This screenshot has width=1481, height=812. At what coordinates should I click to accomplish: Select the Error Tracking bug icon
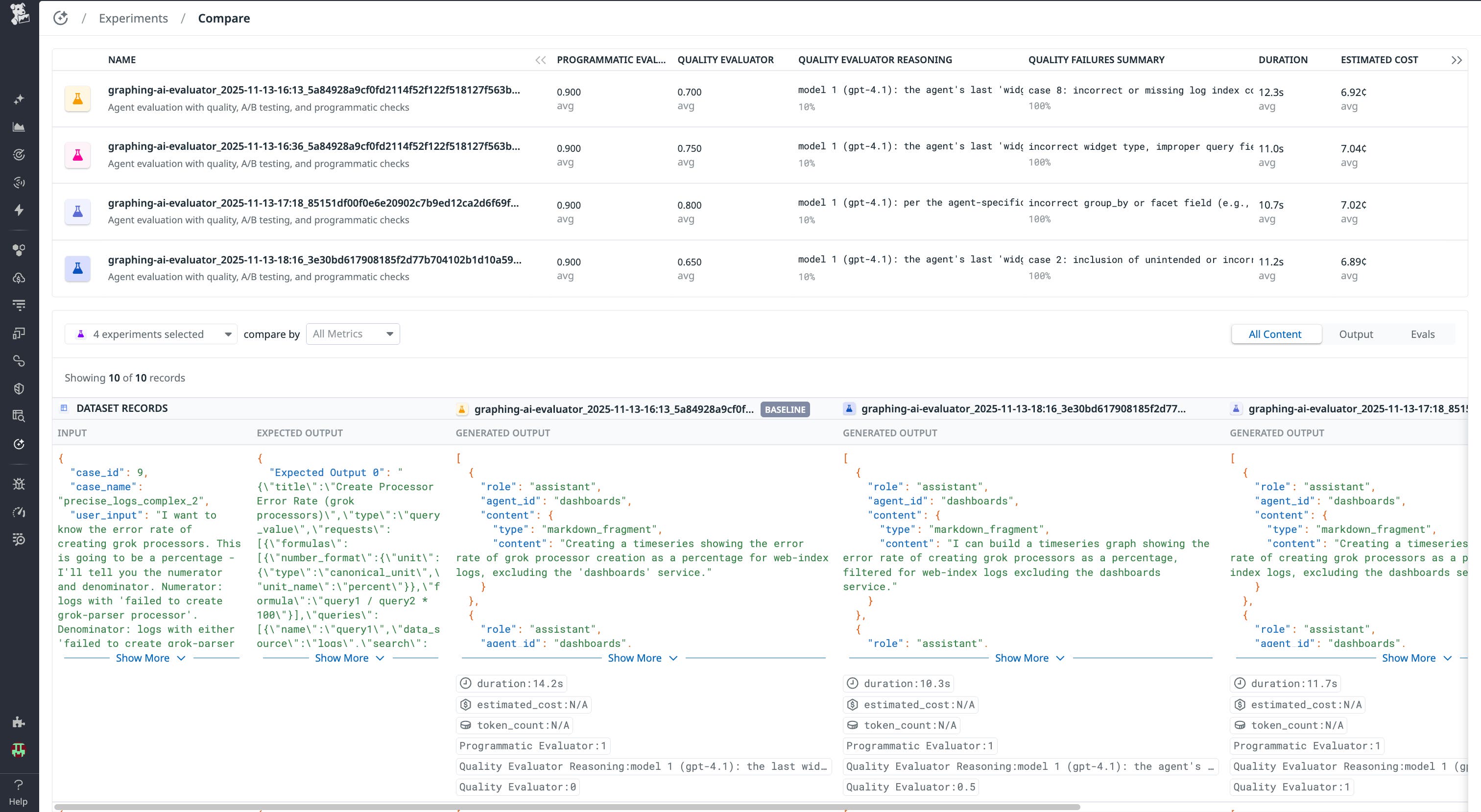(19, 484)
